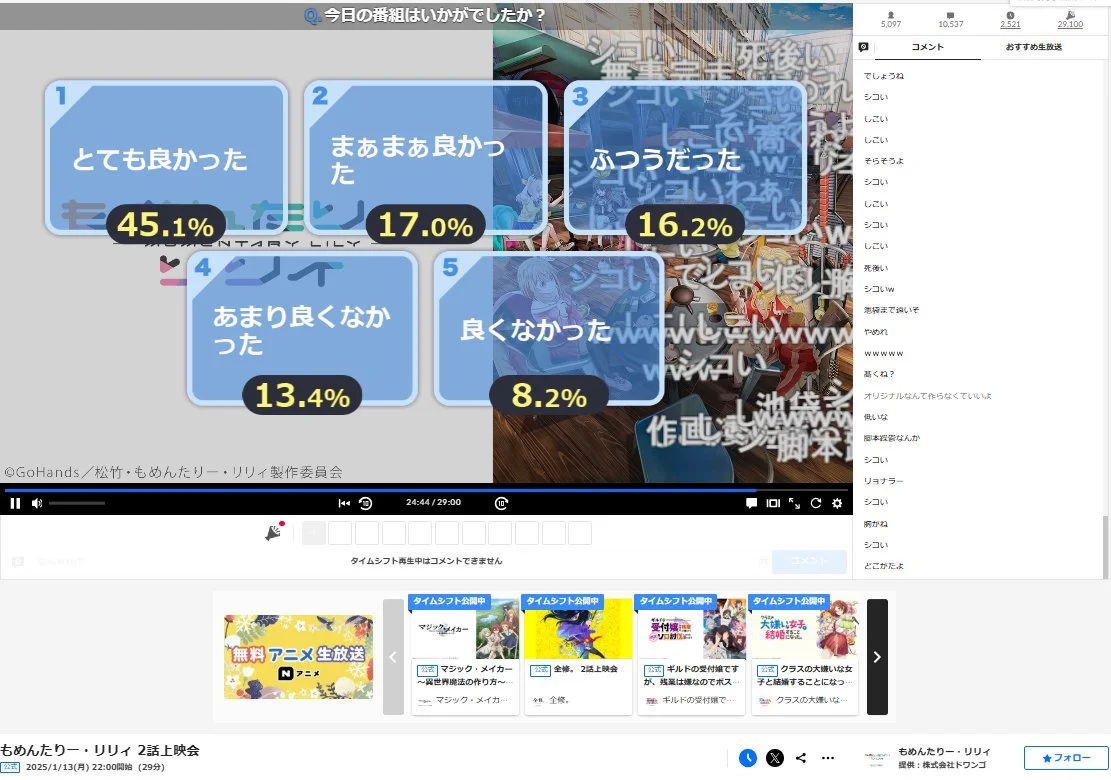Click poll option 4 あまり良くなかった
This screenshot has width=1111, height=780.
coord(303,328)
